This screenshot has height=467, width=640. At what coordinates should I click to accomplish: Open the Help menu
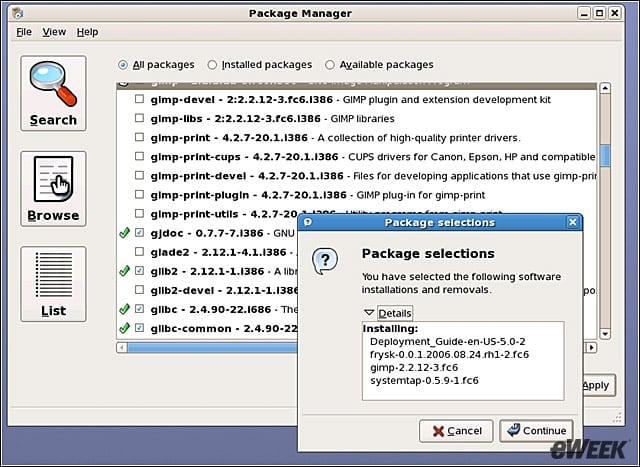[x=87, y=32]
